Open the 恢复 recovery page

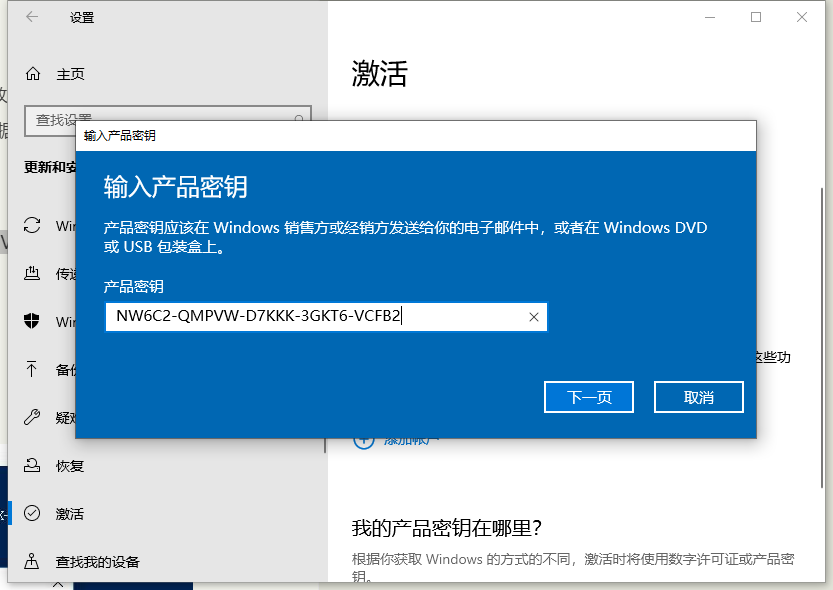(x=70, y=465)
